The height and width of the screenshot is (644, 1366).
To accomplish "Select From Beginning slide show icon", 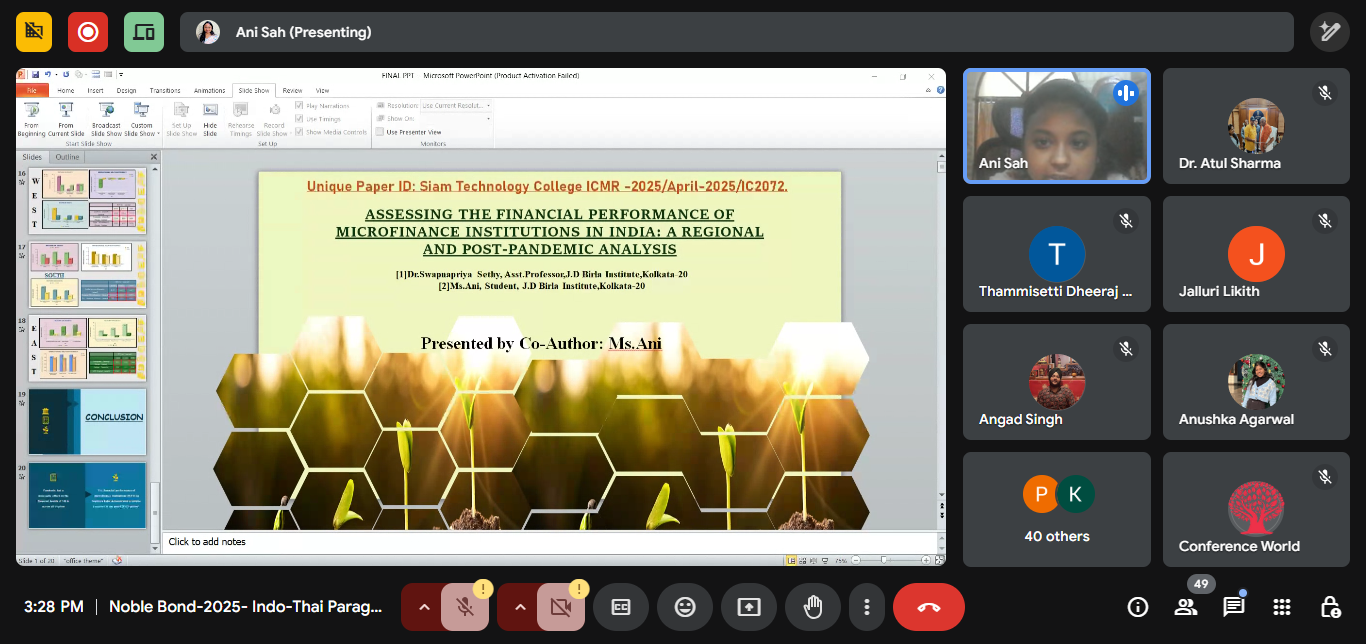I will (x=32, y=112).
